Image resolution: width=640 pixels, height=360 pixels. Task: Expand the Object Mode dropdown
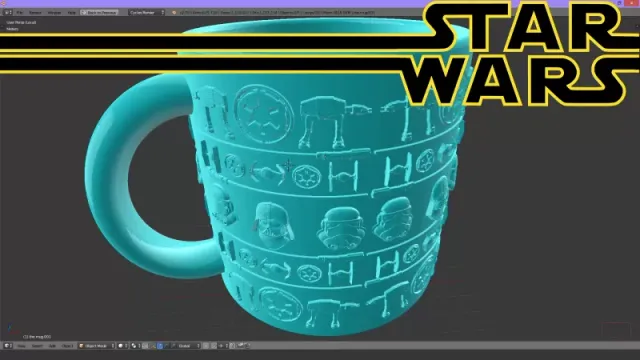coord(97,346)
